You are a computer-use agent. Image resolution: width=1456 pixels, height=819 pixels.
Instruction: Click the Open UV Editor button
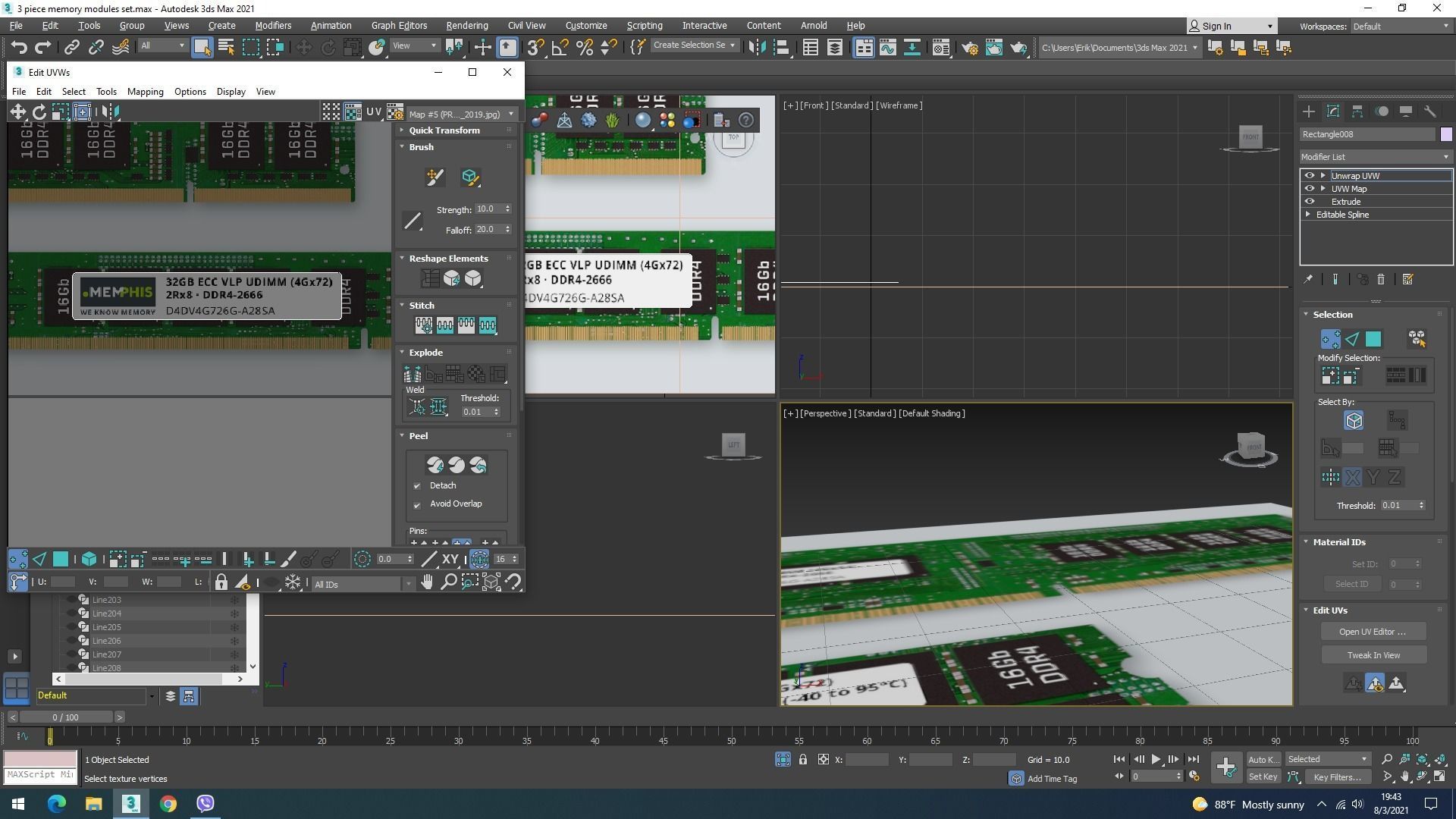pos(1373,632)
